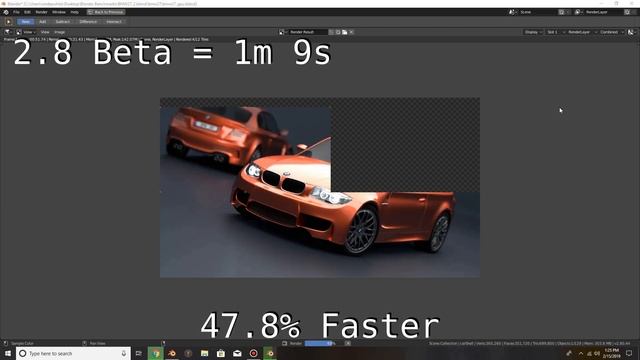Image resolution: width=640 pixels, height=360 pixels.
Task: Click the Scene browse icon
Action: coord(513,12)
